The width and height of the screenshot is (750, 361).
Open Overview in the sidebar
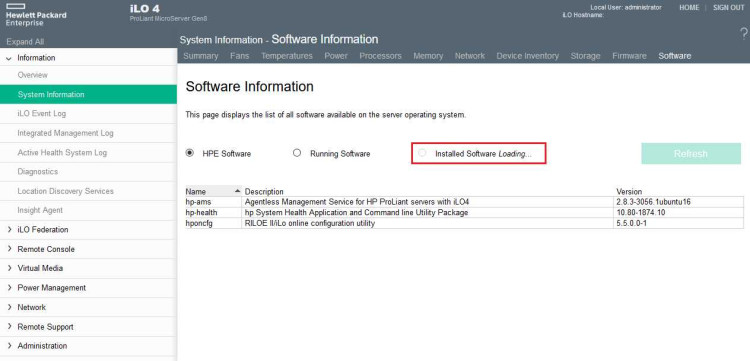click(88, 75)
